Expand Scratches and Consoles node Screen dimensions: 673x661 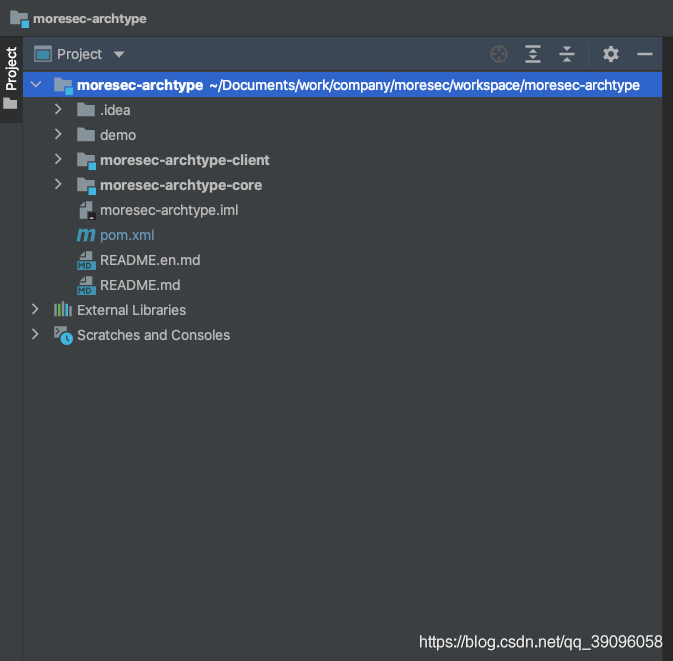[x=35, y=334]
